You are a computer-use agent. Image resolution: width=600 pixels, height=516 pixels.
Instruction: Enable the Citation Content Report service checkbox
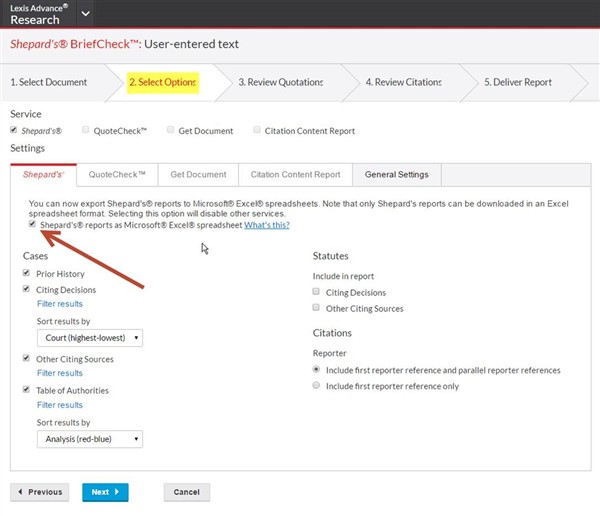point(257,130)
